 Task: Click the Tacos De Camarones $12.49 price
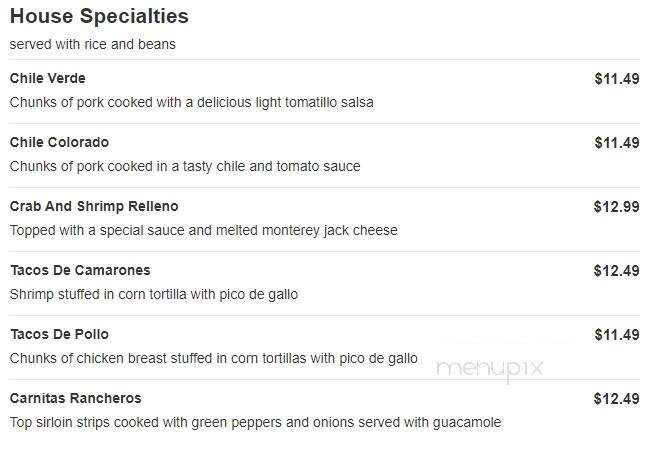coord(616,271)
